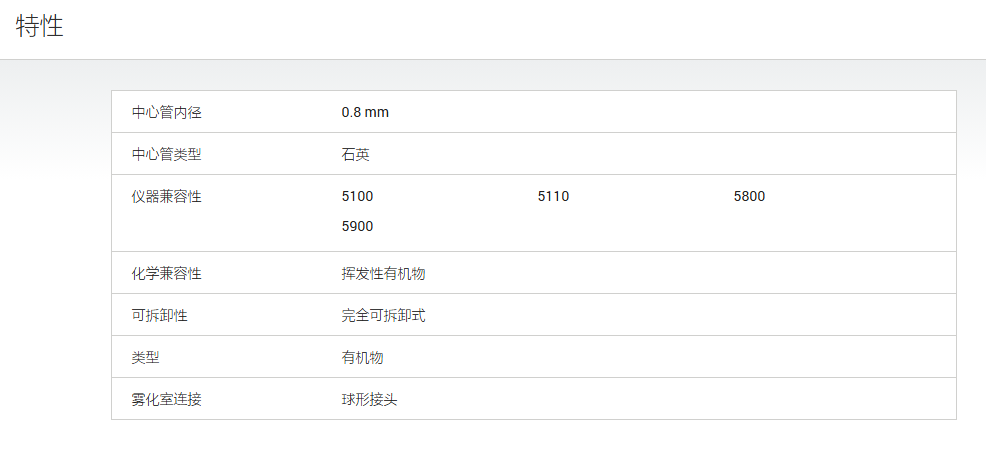The width and height of the screenshot is (986, 457).
Task: Click the 雾化室连接 label
Action: point(167,399)
